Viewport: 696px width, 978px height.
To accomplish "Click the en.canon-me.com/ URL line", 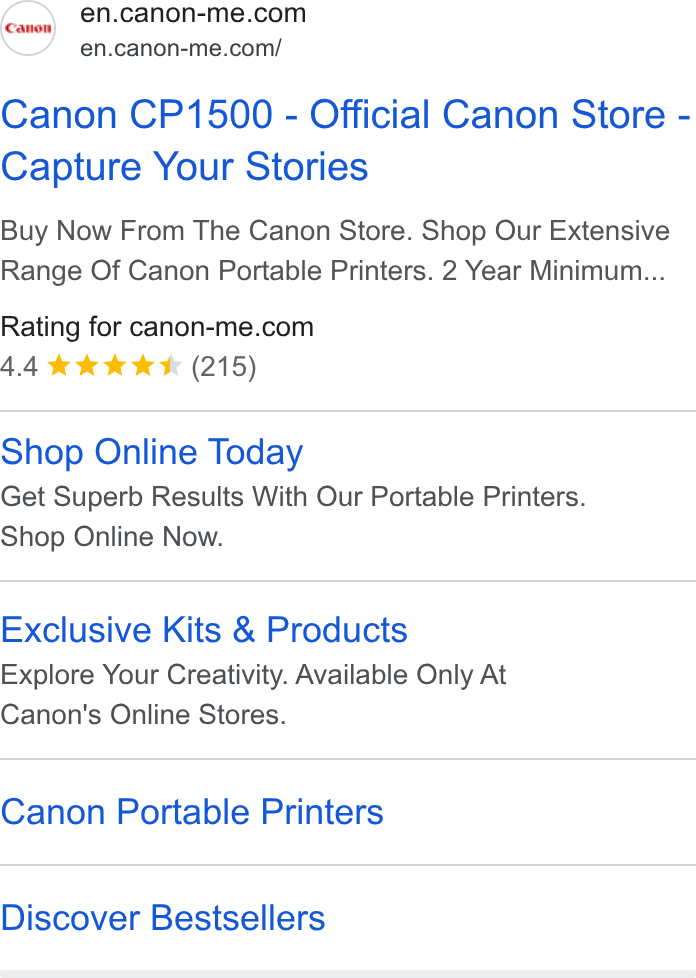I will point(181,47).
